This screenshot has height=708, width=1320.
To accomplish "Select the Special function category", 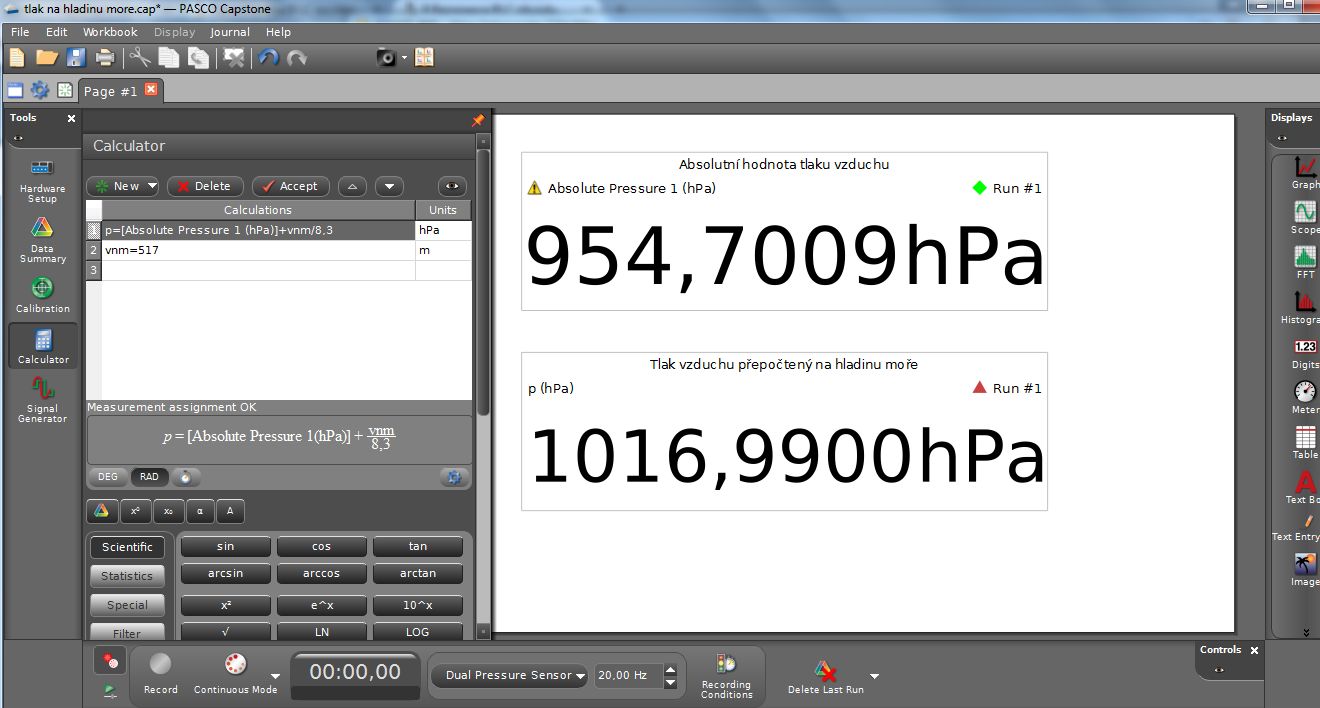I will (127, 605).
